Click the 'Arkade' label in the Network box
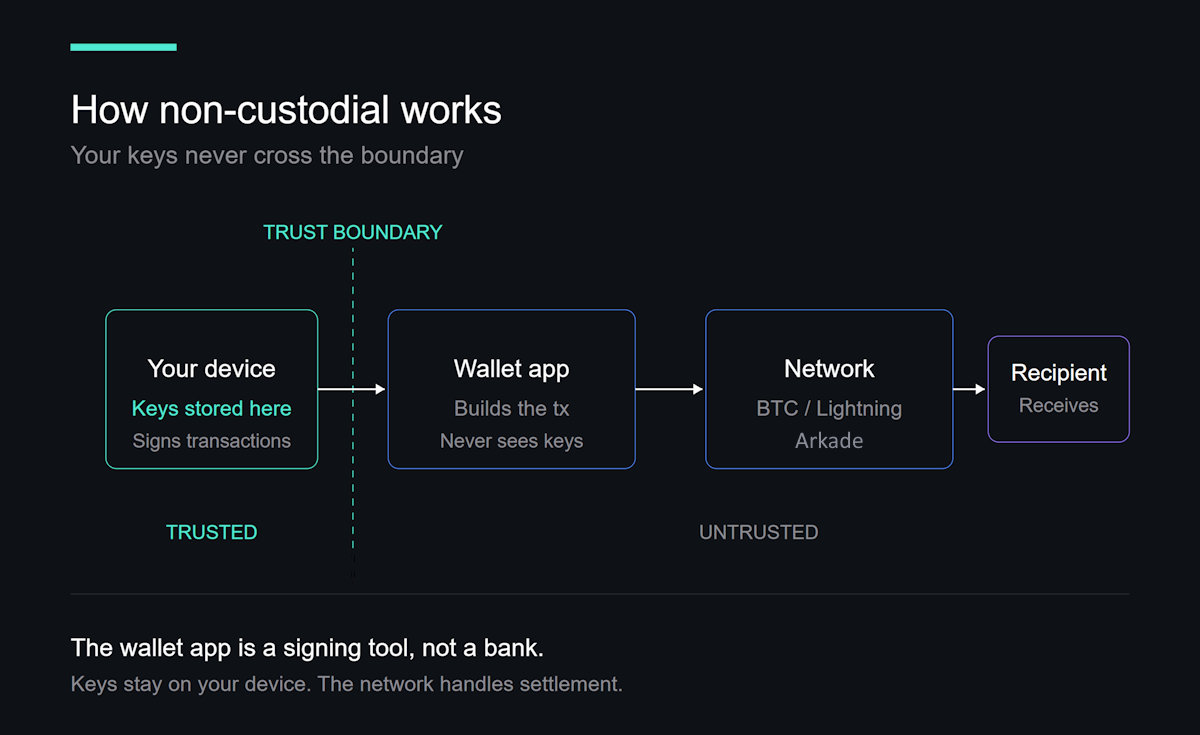This screenshot has height=735, width=1200. point(829,441)
